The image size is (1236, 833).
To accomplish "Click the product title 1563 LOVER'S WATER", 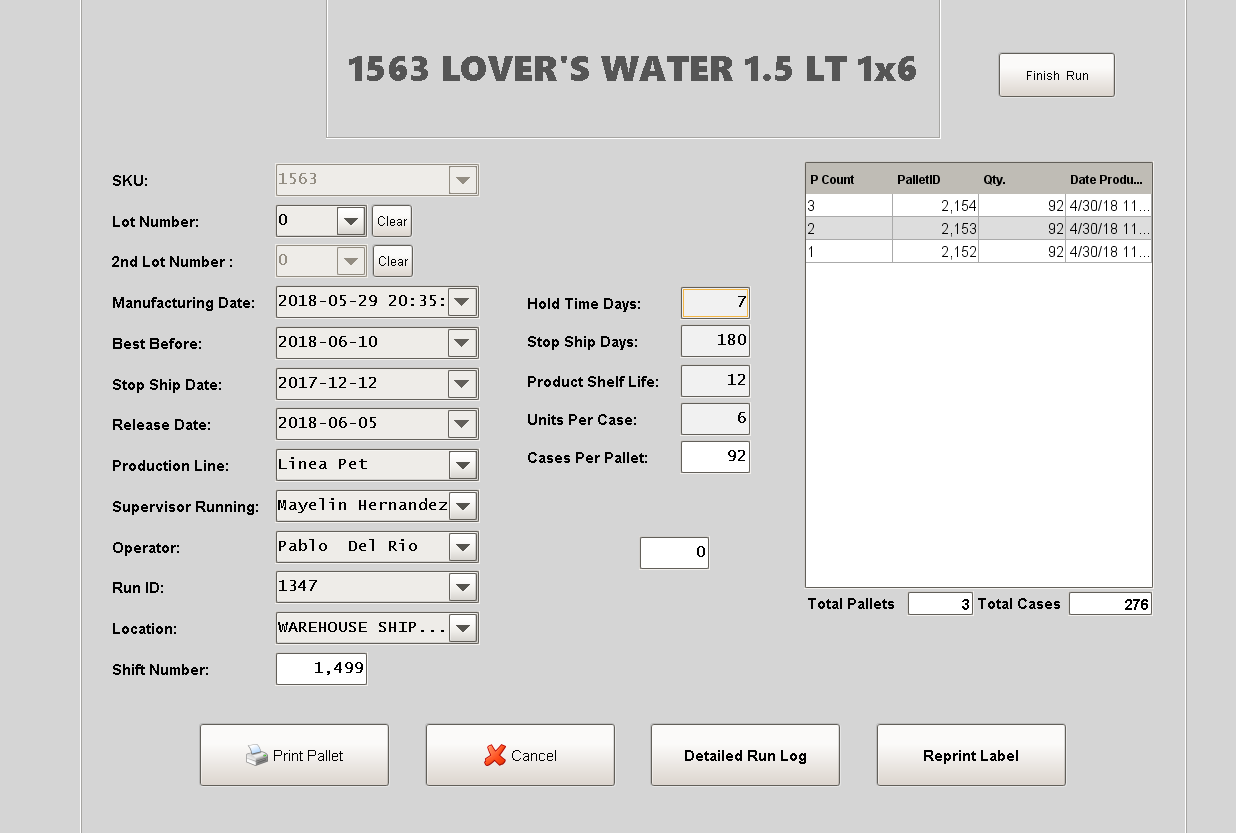I will coord(632,69).
